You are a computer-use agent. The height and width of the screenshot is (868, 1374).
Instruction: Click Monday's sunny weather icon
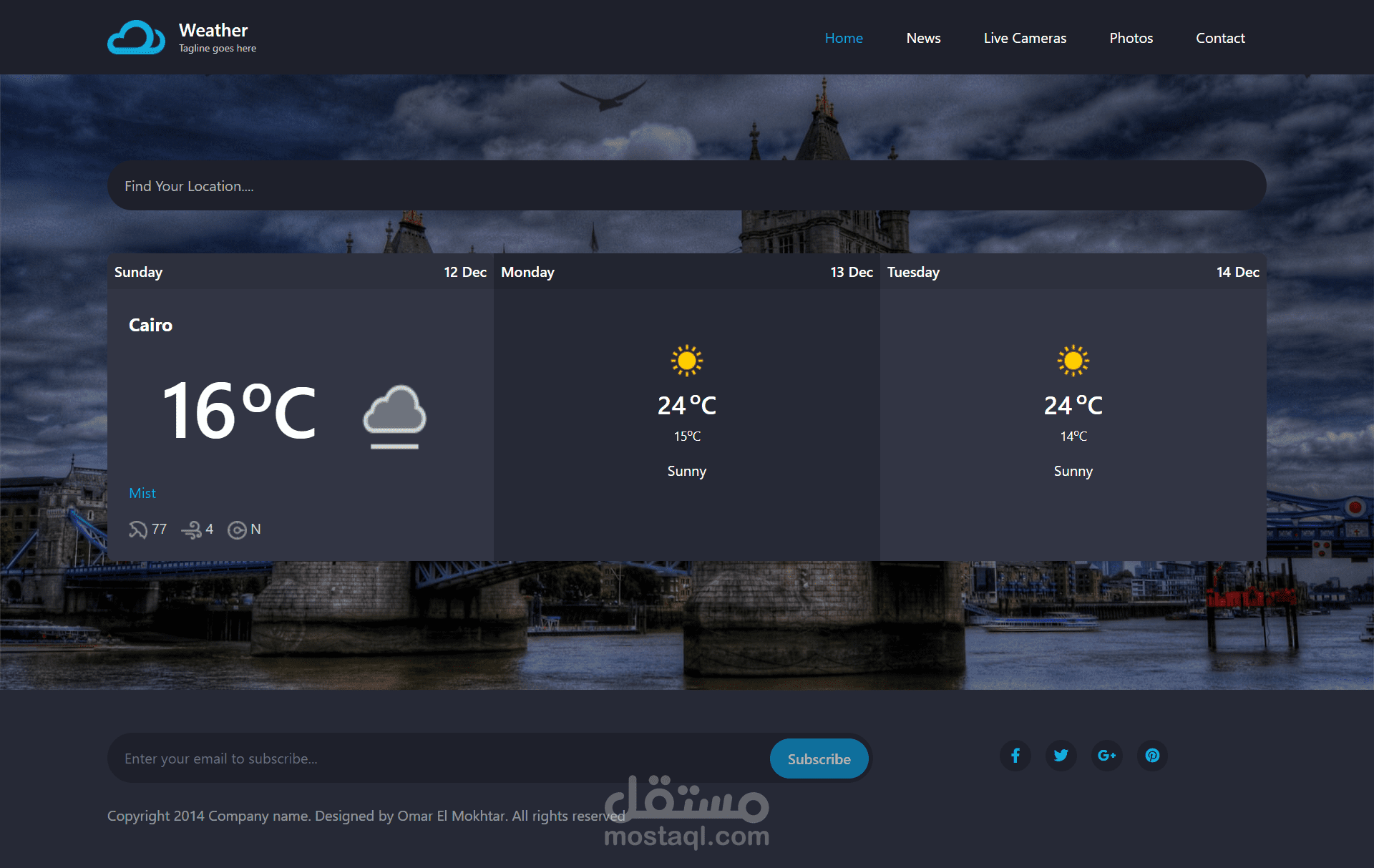pyautogui.click(x=686, y=361)
